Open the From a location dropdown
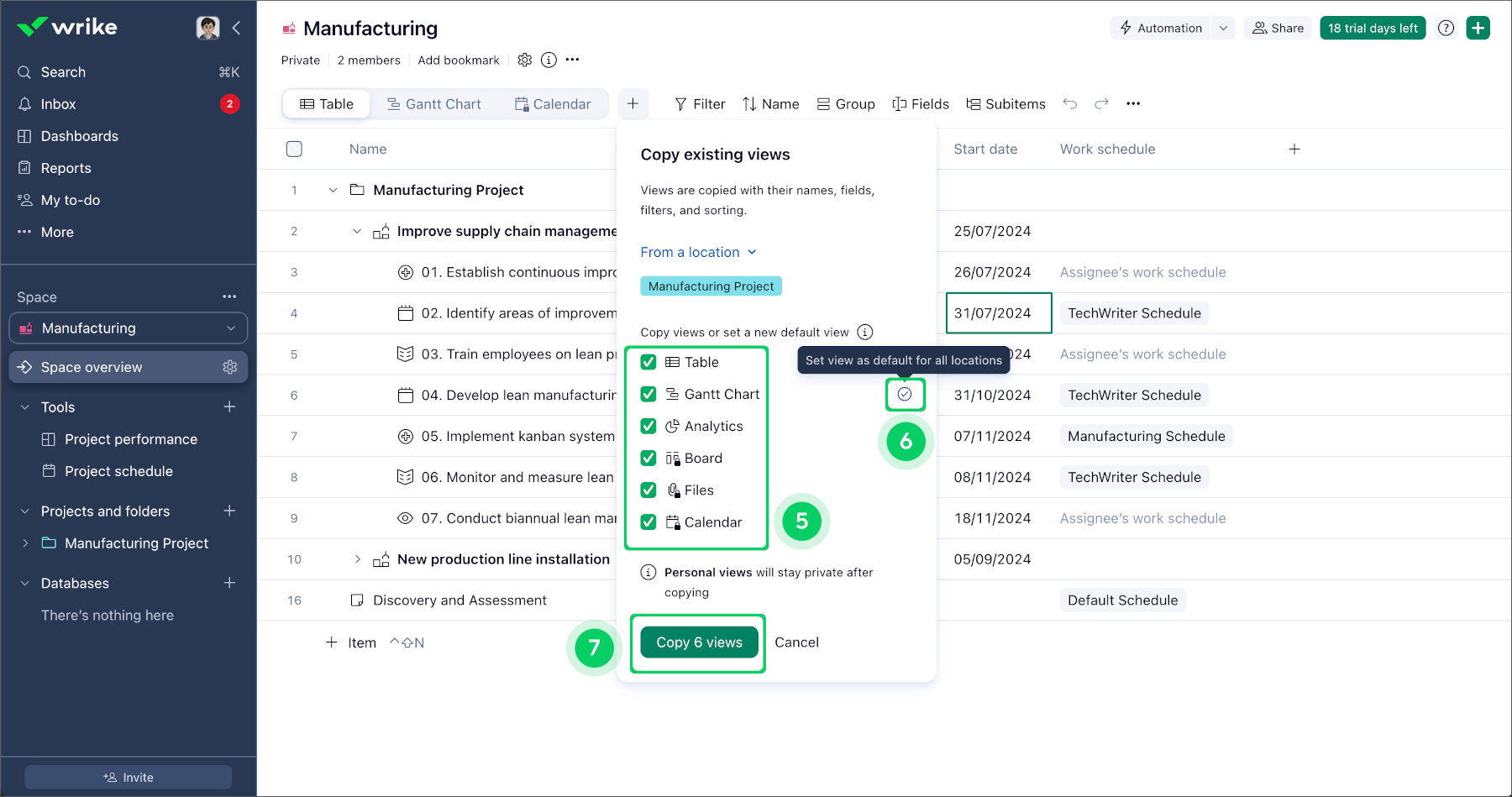The image size is (1512, 797). click(698, 252)
